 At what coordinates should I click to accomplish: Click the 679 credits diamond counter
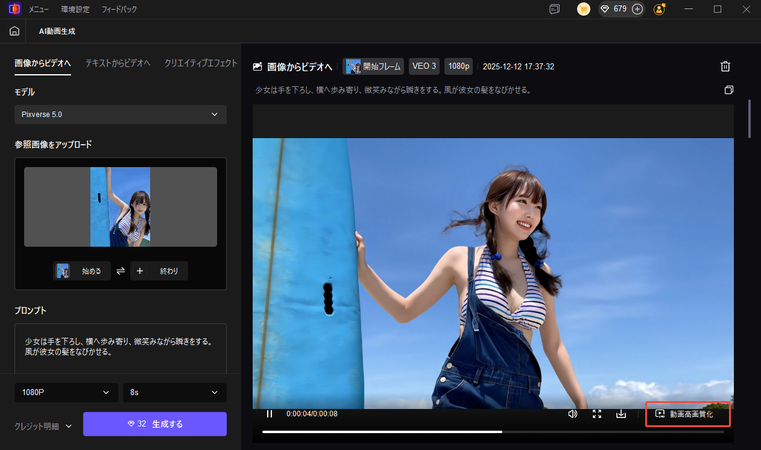[x=614, y=9]
